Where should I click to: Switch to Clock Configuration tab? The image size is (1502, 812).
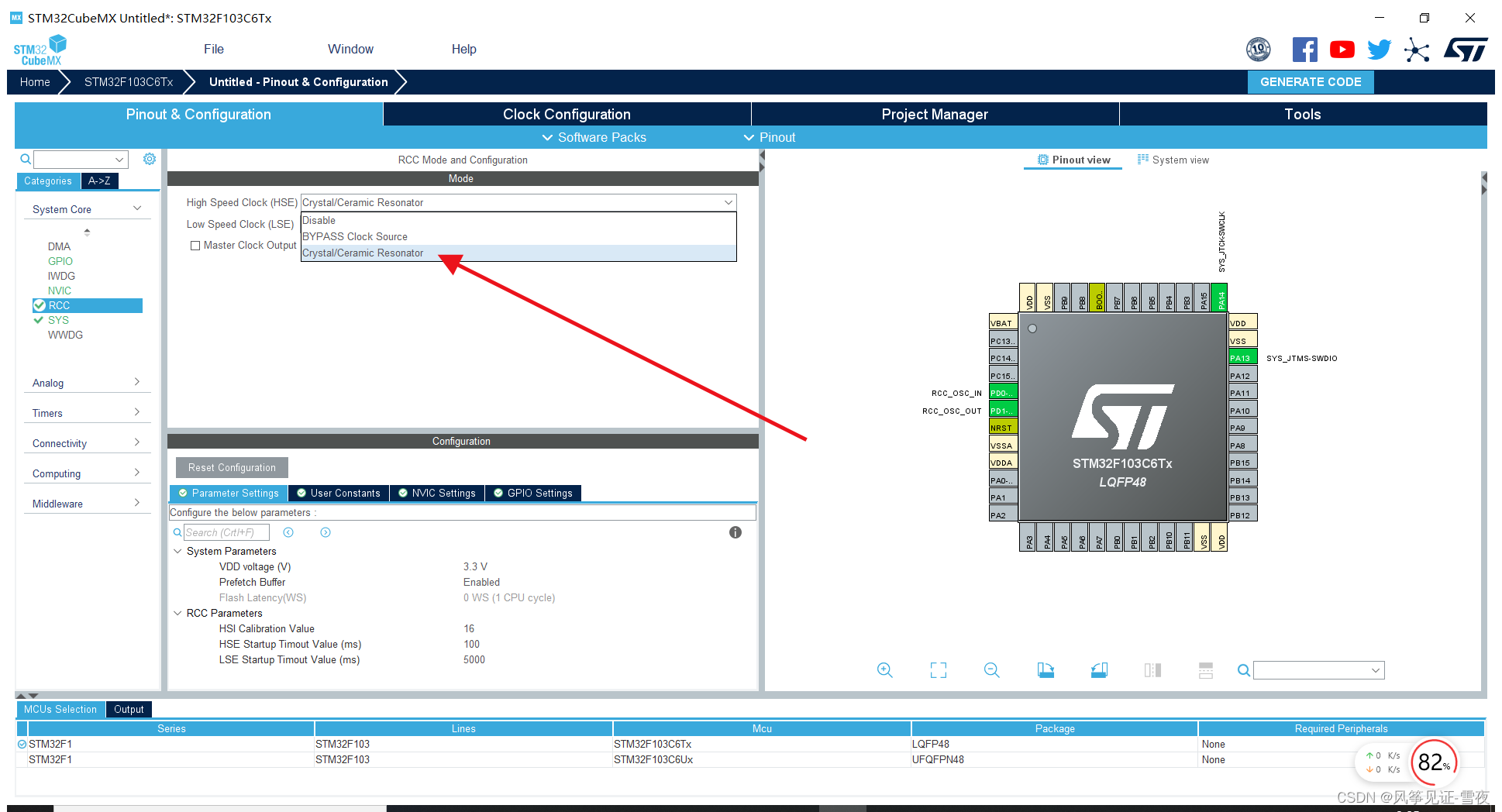(x=567, y=114)
